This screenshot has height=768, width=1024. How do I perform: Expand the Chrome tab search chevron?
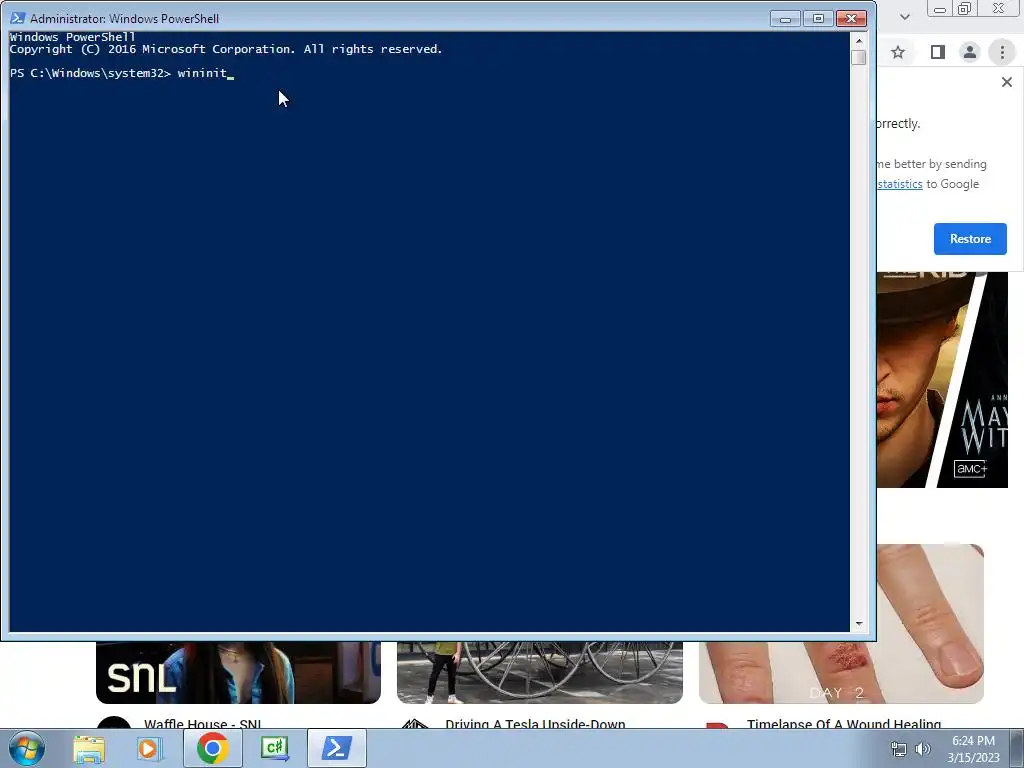[x=904, y=17]
